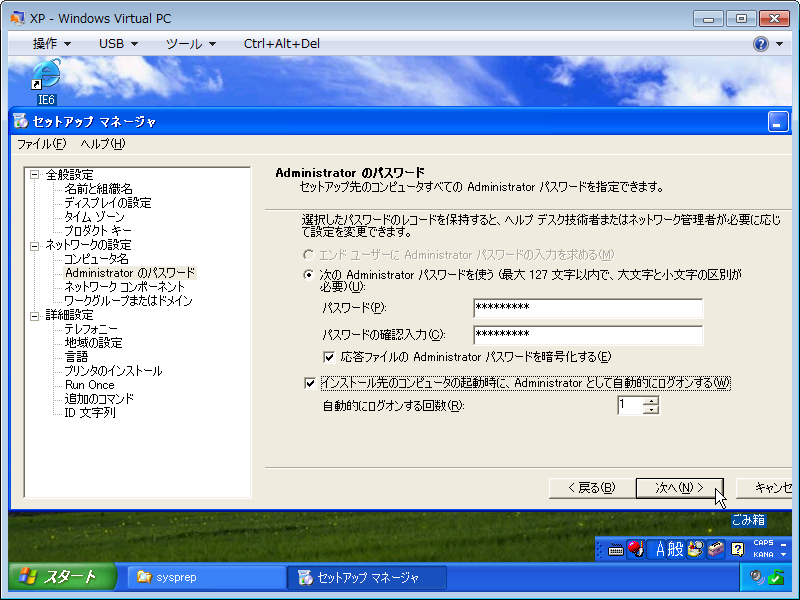Open the USB dropdown menu

tap(118, 44)
